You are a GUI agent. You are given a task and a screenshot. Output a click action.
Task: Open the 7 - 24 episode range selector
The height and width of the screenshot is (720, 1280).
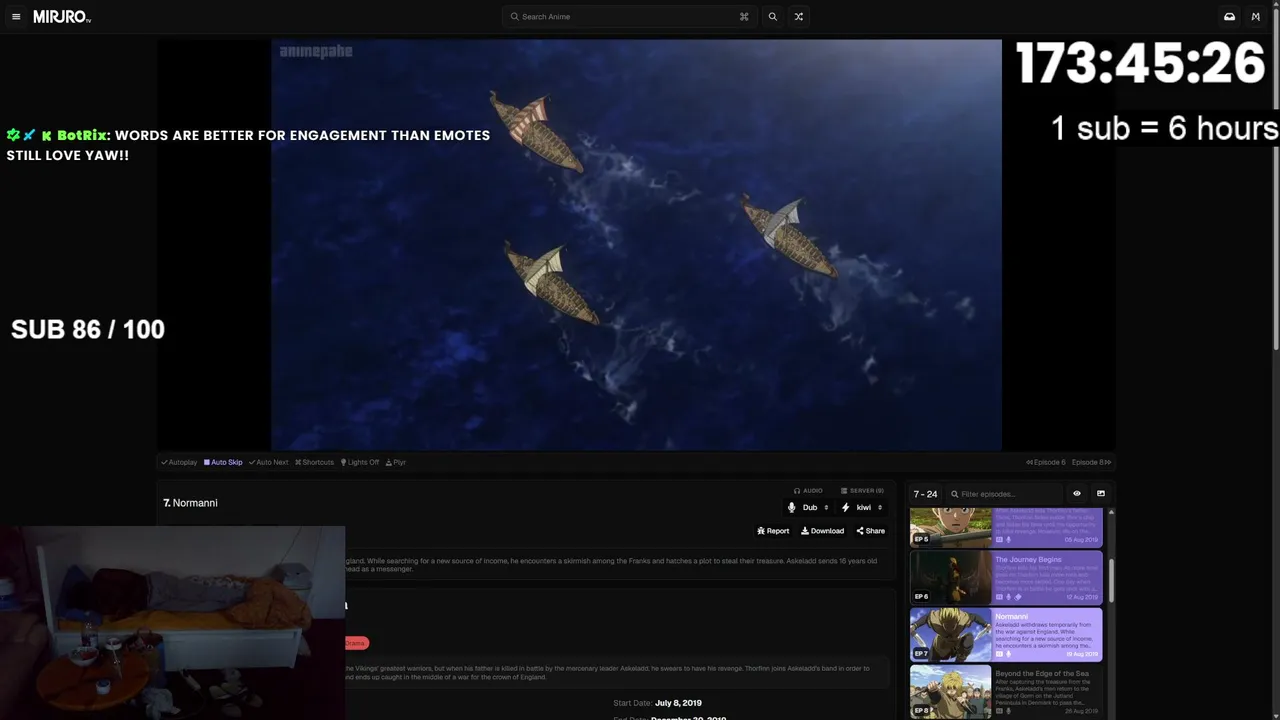(925, 494)
